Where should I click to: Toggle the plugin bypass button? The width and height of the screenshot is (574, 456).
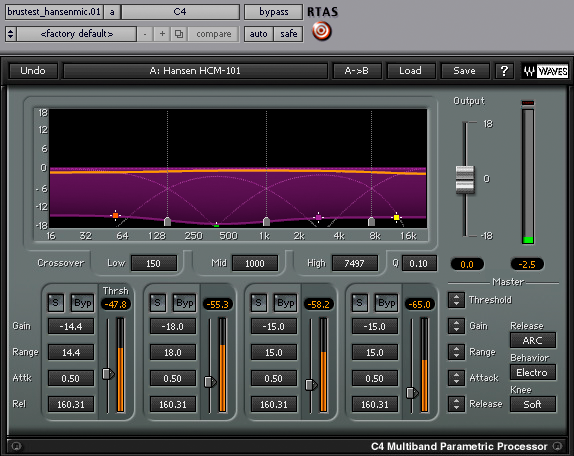click(273, 12)
